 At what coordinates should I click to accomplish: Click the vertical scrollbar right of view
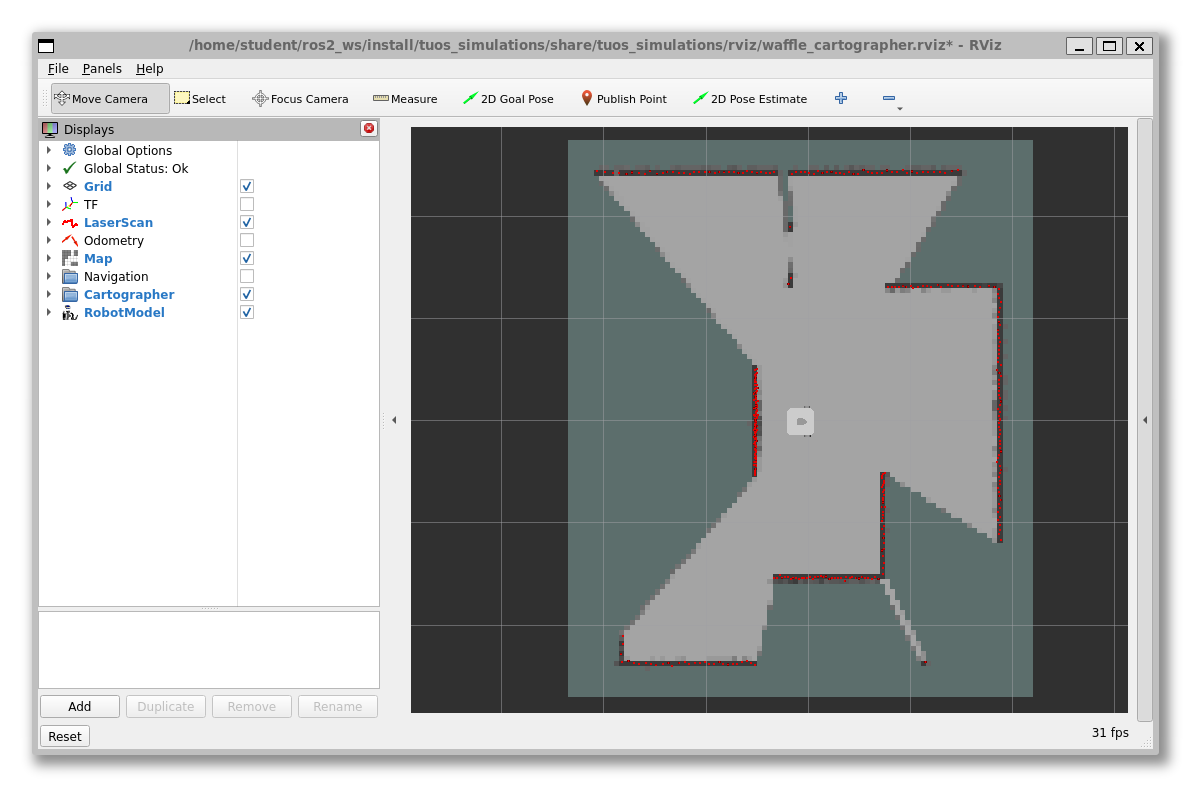1145,419
